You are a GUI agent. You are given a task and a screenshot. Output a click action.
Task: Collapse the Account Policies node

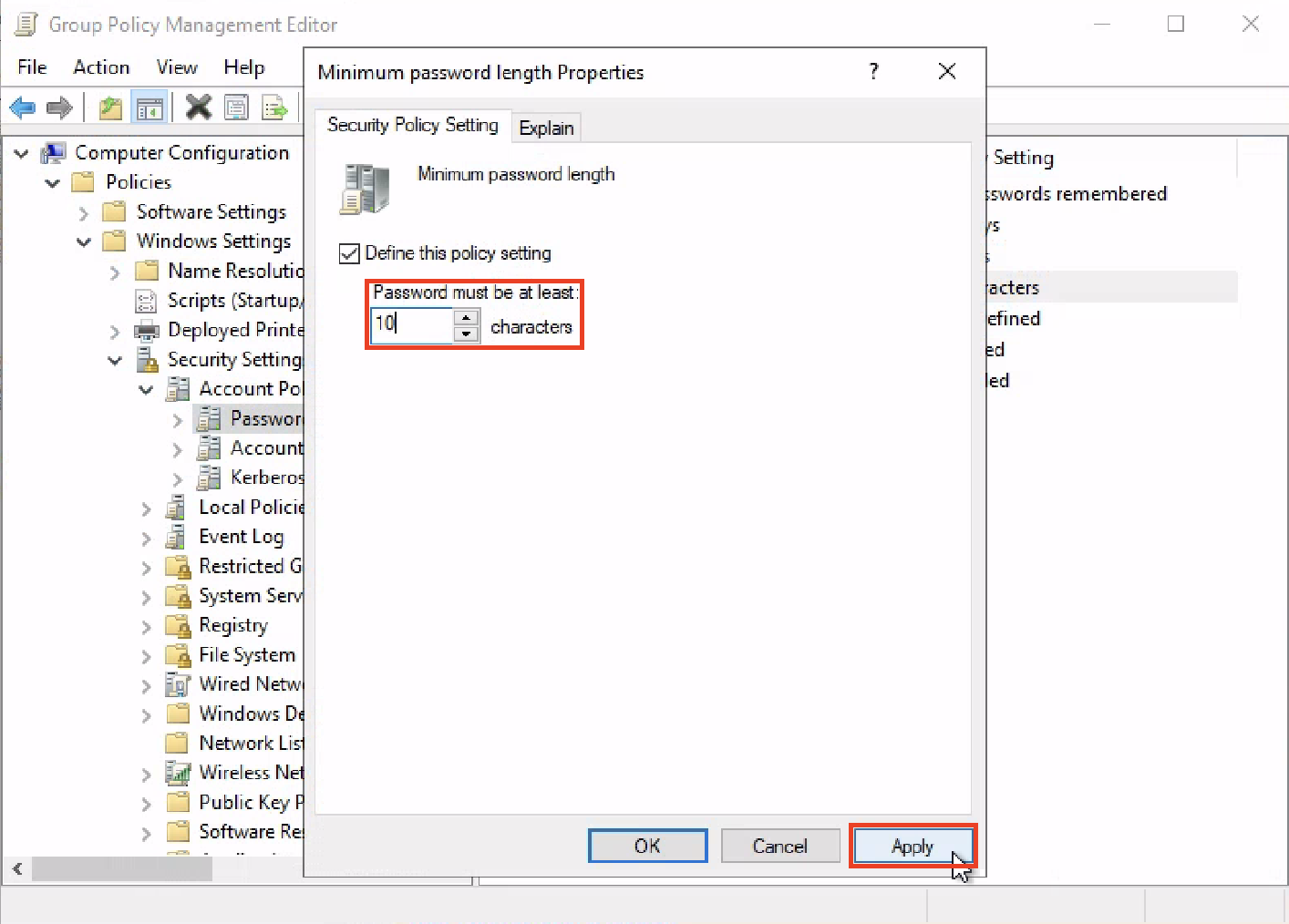pyautogui.click(x=146, y=389)
